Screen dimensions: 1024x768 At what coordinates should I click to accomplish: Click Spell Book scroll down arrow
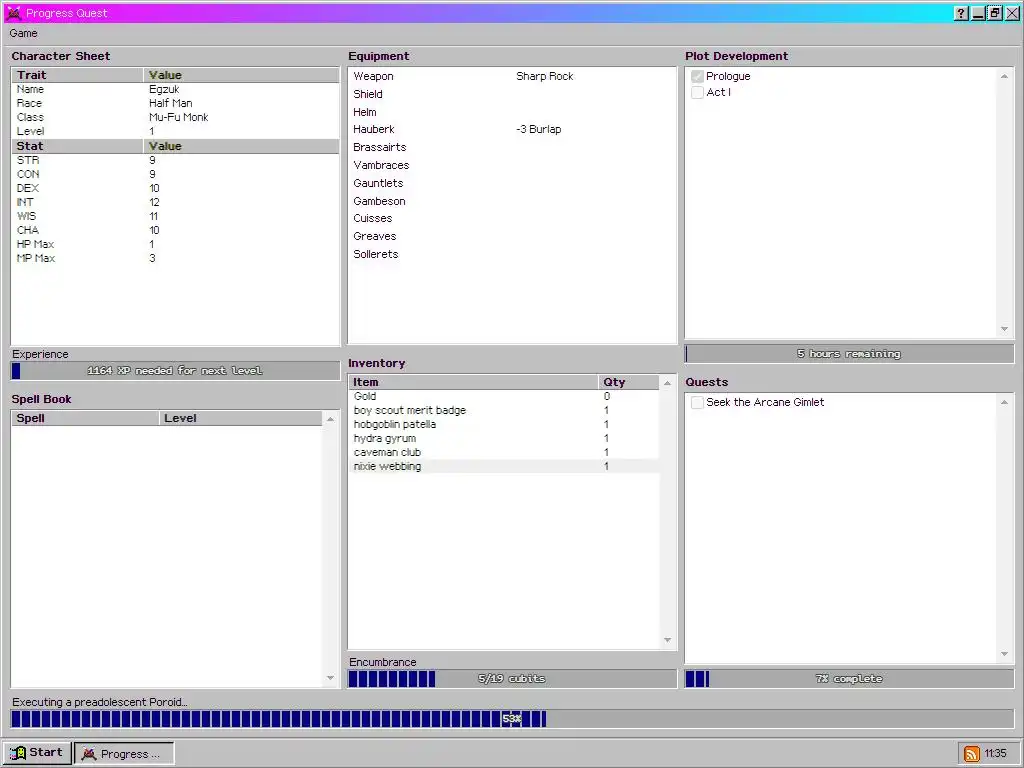330,678
